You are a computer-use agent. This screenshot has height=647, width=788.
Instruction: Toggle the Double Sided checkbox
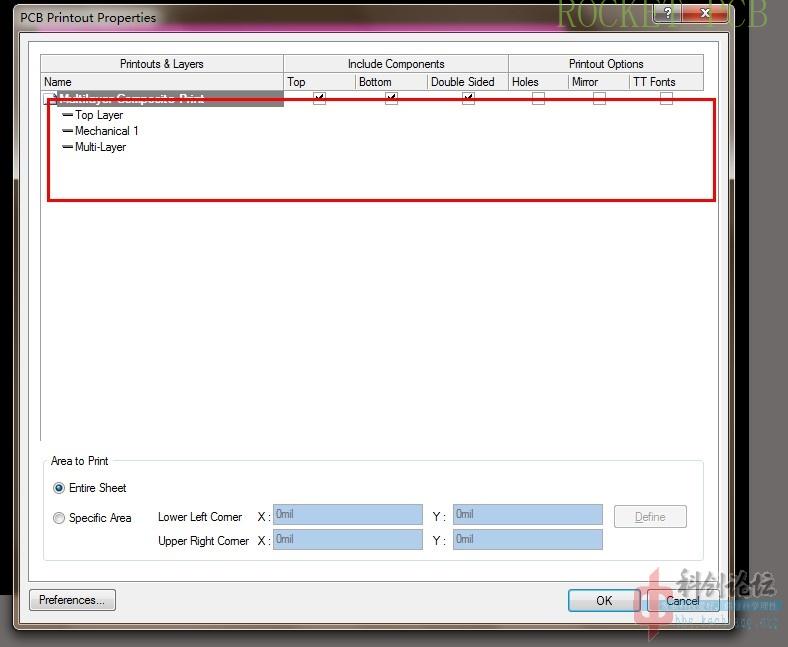(468, 98)
